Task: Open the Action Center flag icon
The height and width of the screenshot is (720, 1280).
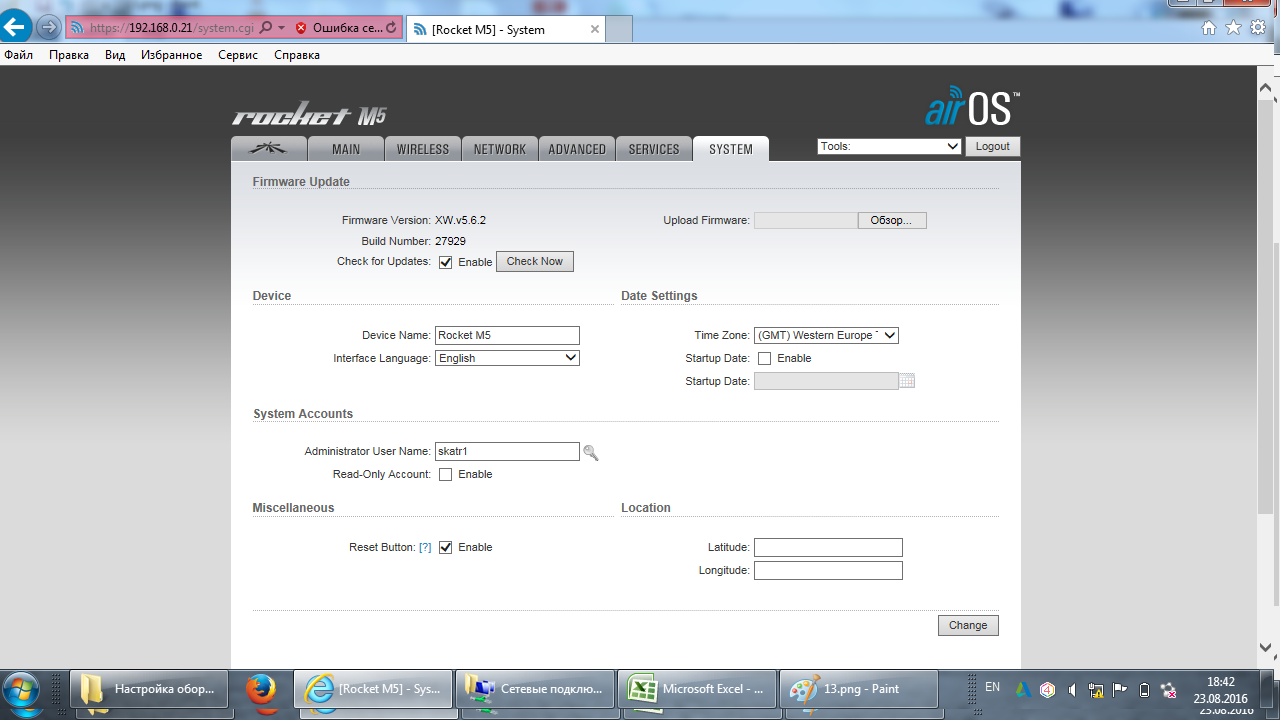Action: [1120, 690]
